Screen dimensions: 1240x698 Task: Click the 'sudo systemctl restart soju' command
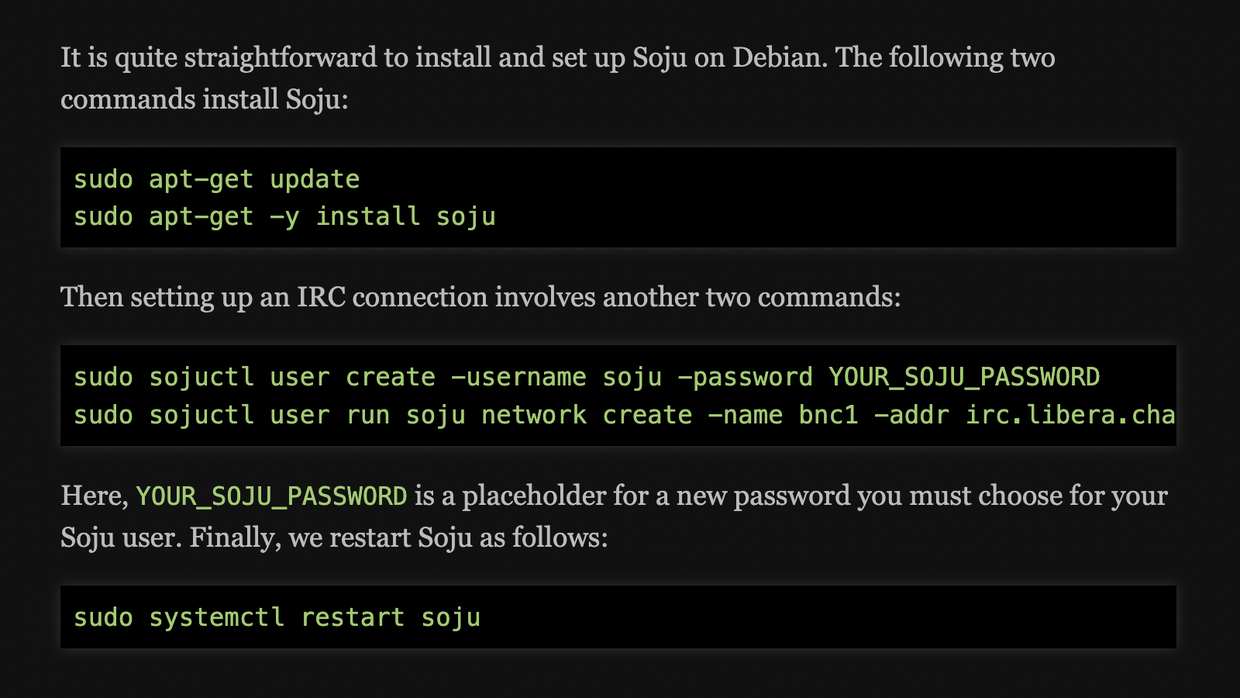coord(277,617)
